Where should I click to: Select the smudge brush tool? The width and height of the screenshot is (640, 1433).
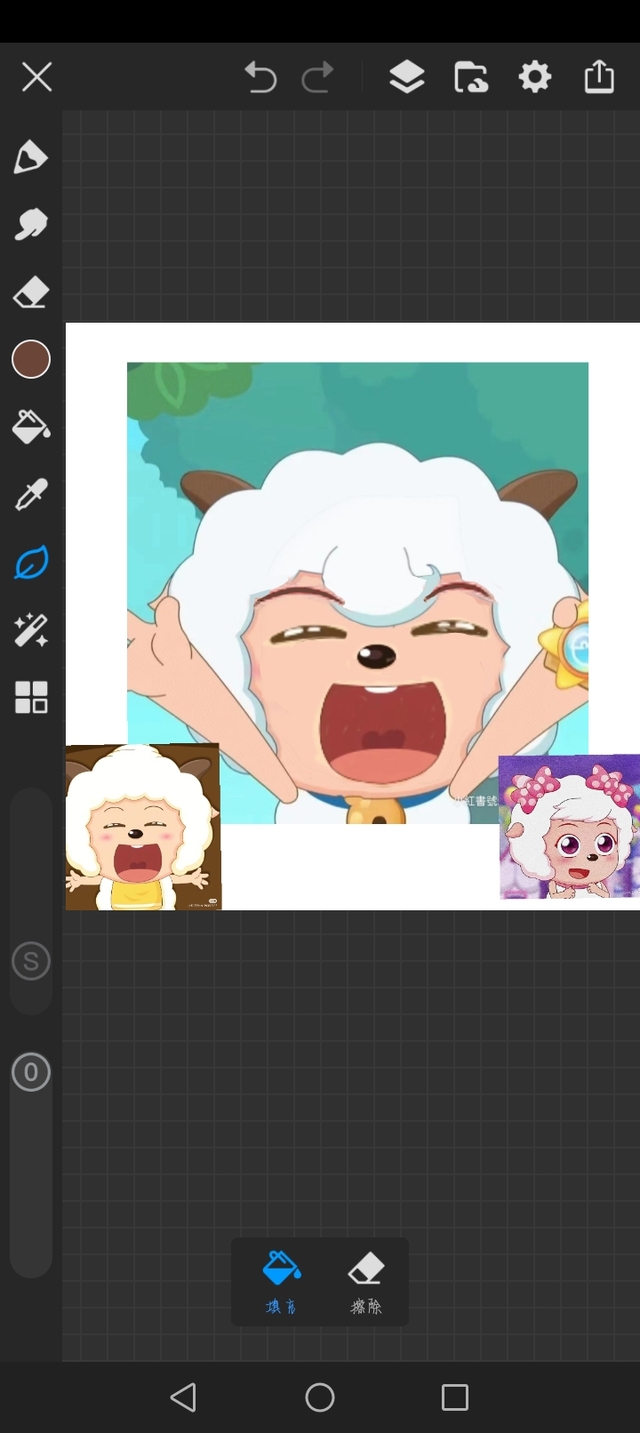tap(31, 224)
